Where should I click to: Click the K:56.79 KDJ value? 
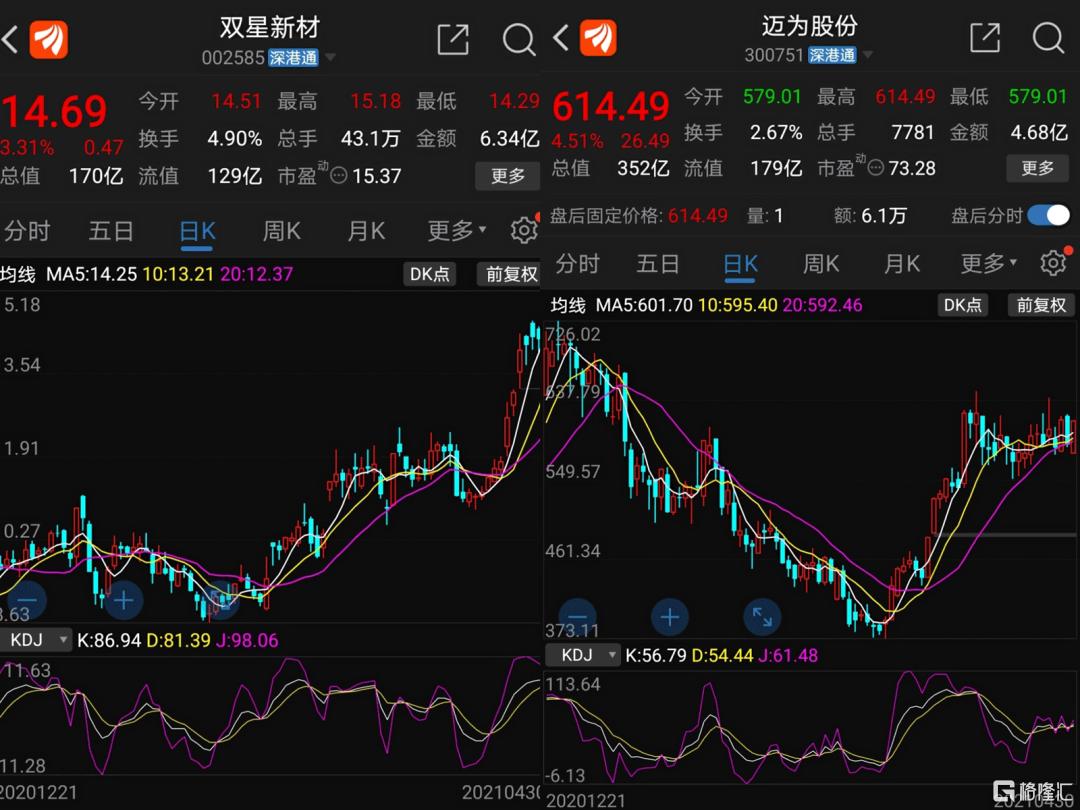point(655,654)
